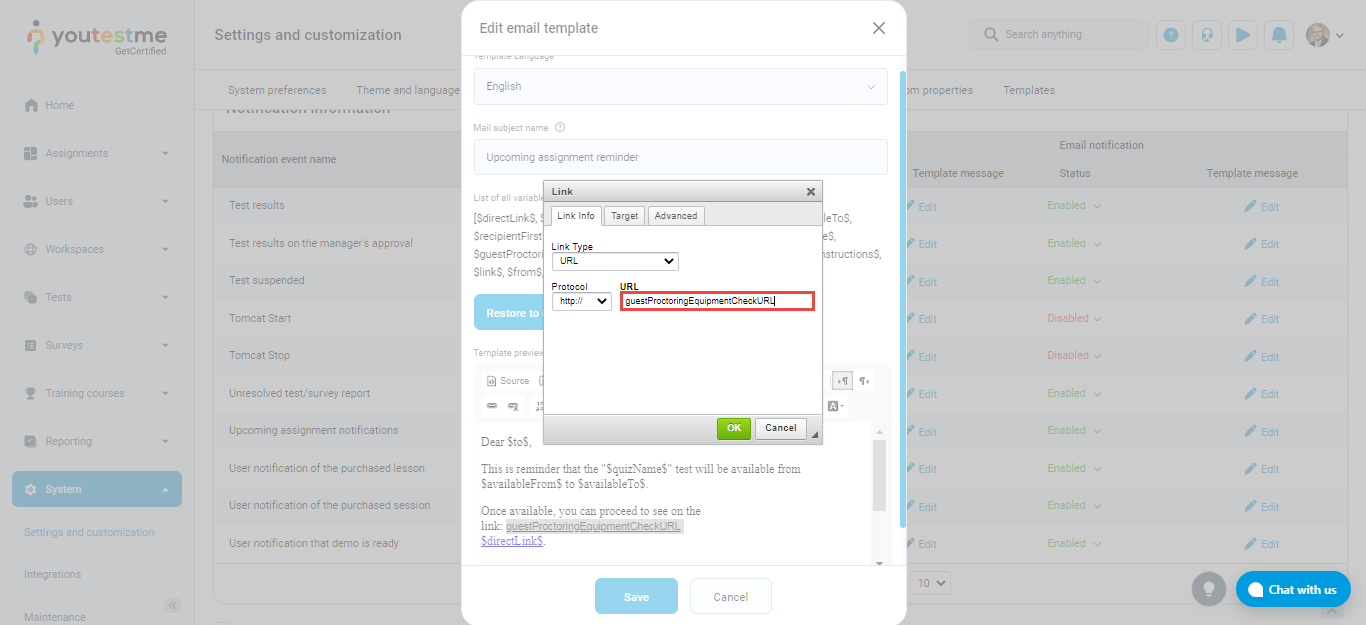Open the Protocol dropdown
Screen dimensions: 1366x625
click(x=582, y=301)
